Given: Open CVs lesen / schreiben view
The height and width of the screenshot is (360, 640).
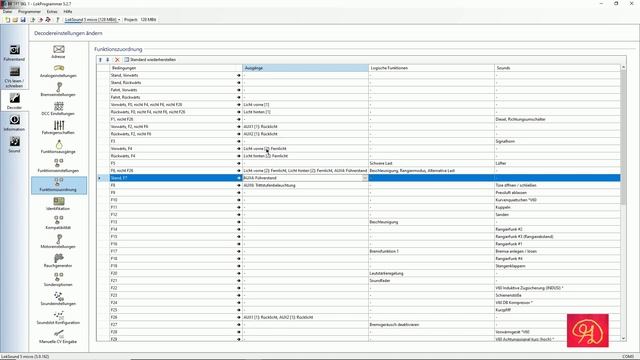Looking at the screenshot, I should (14, 78).
